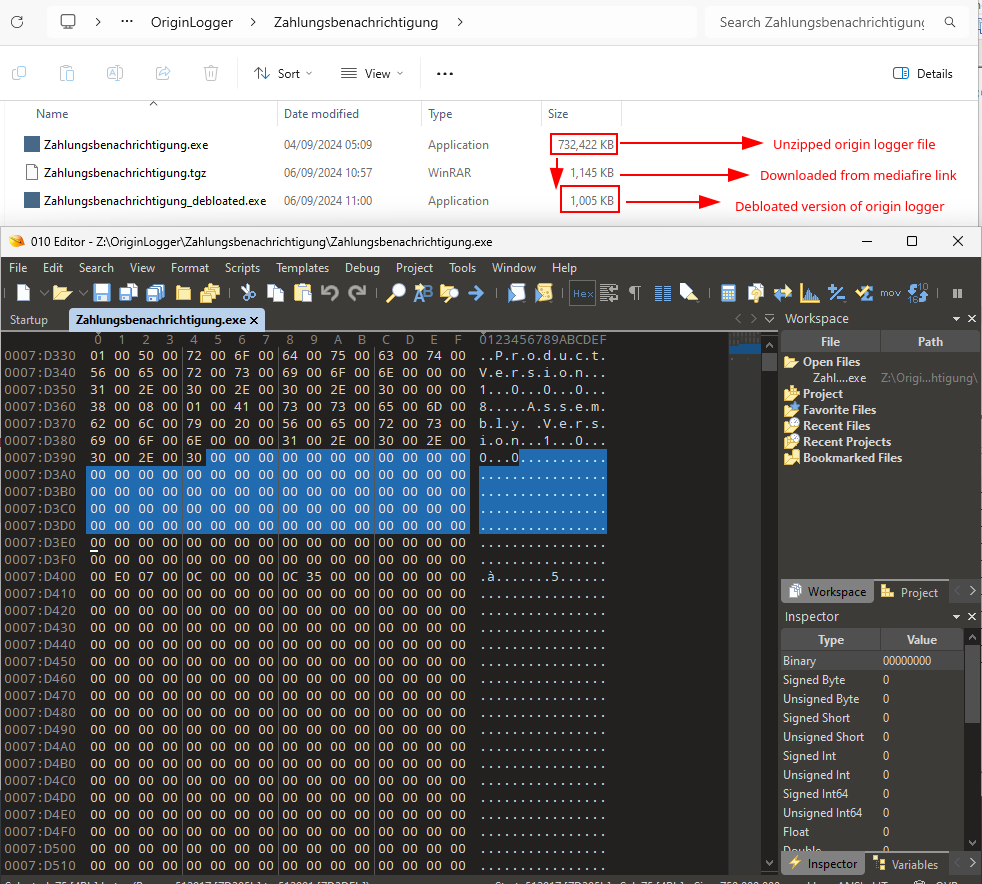Switch to the Startup tab

point(29,320)
